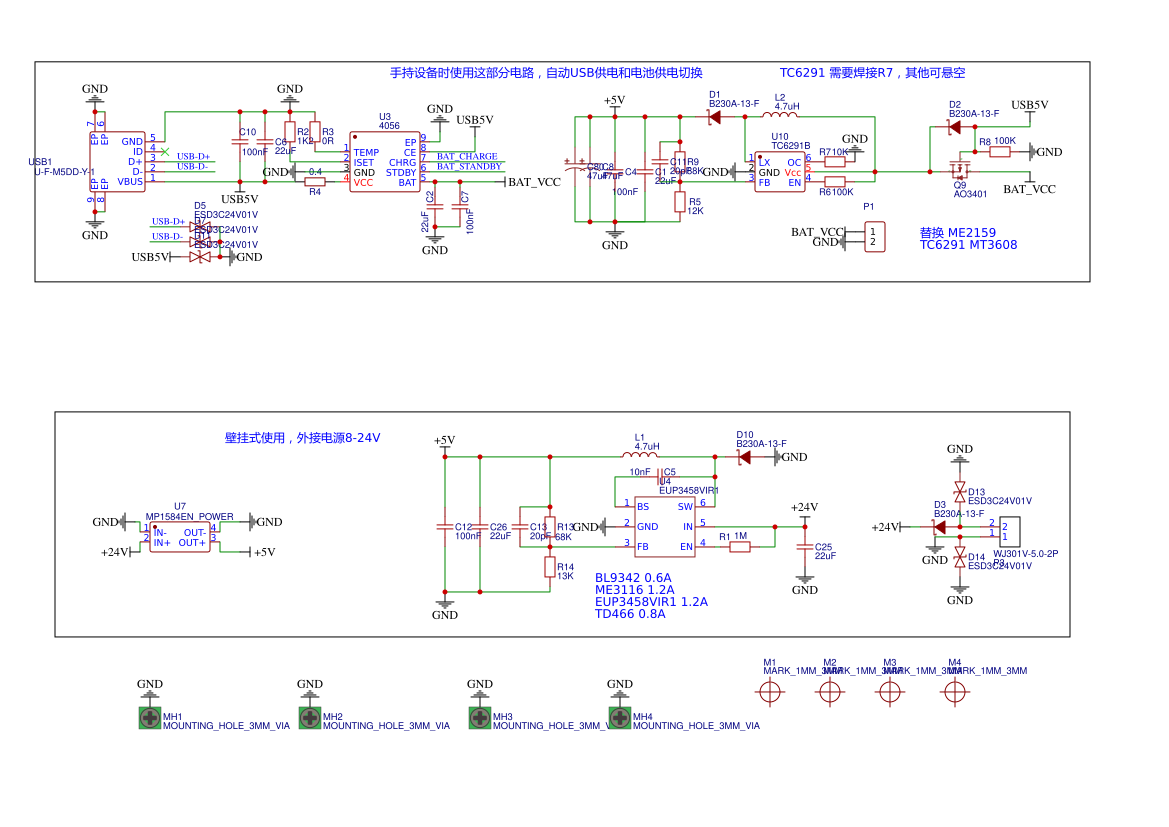
Task: Select the U3 4056 charger chip
Action: point(385,162)
